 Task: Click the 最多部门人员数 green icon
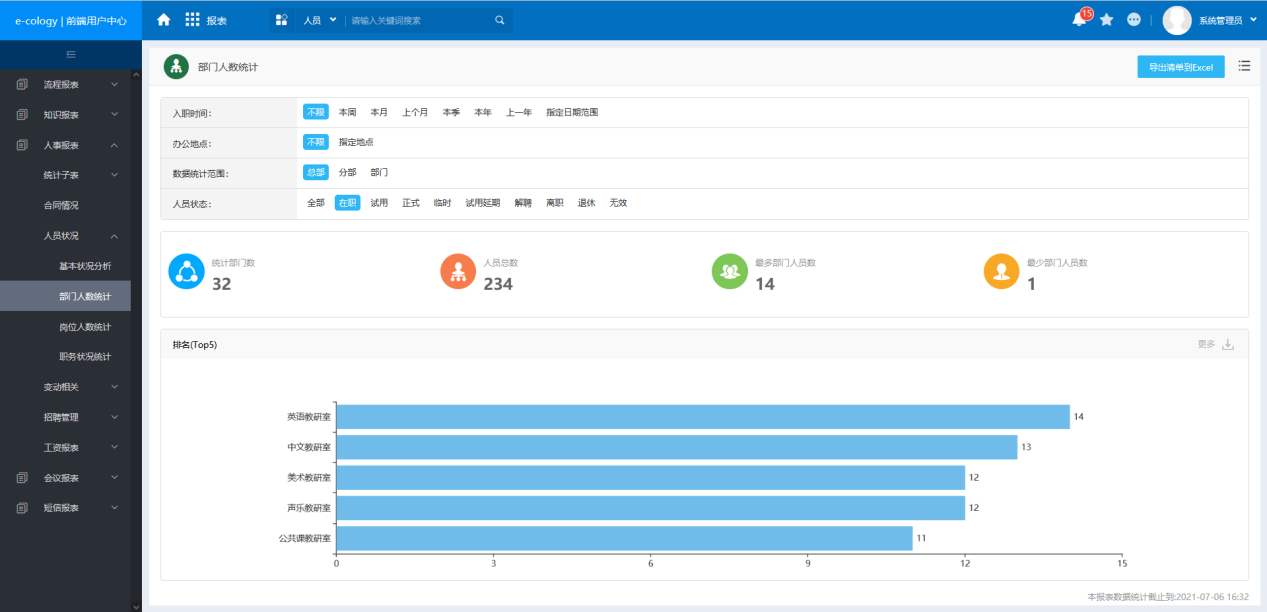[x=729, y=271]
